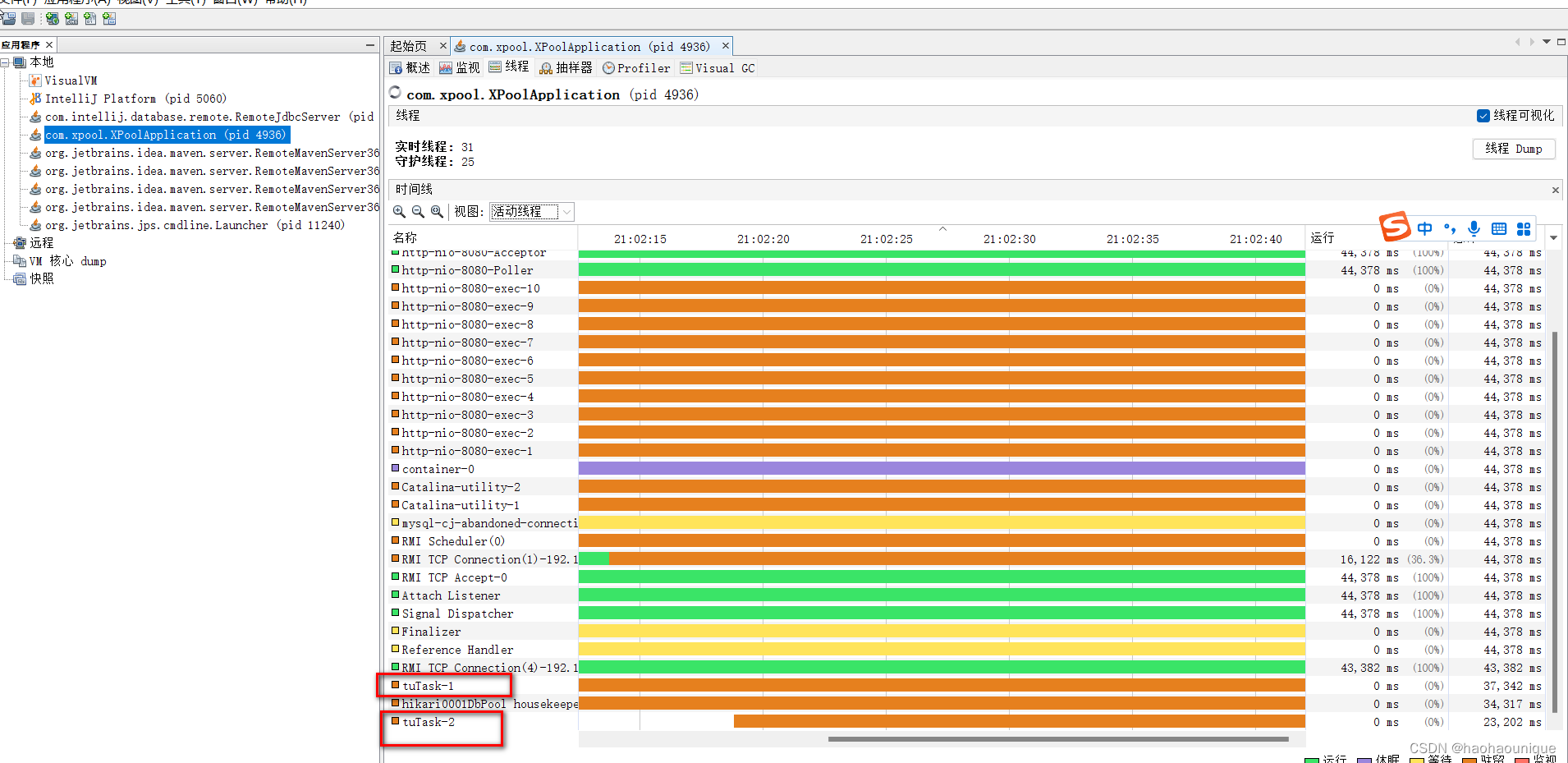Select com.xpool.XPoolApplication (pid 4936) tree node
This screenshot has width=1568, height=763.
tap(166, 135)
